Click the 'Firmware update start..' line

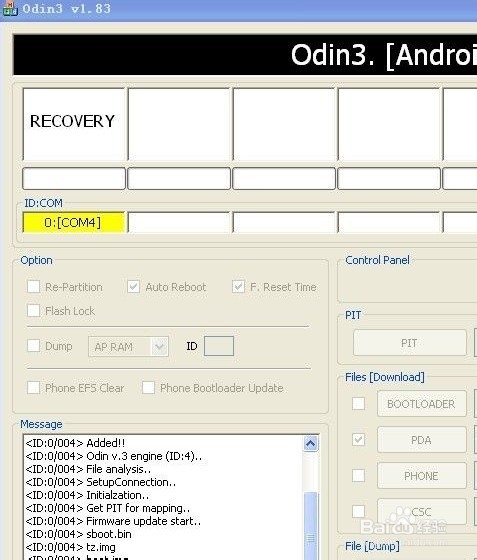(113, 521)
